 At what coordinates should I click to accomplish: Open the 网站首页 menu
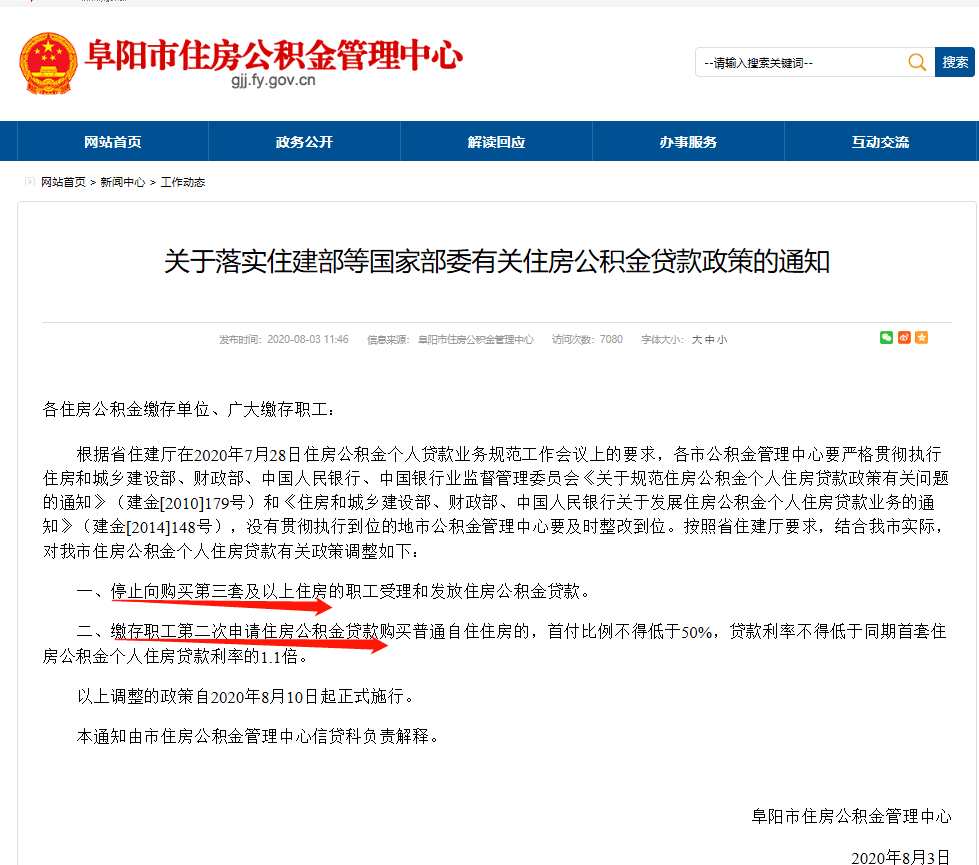point(113,142)
